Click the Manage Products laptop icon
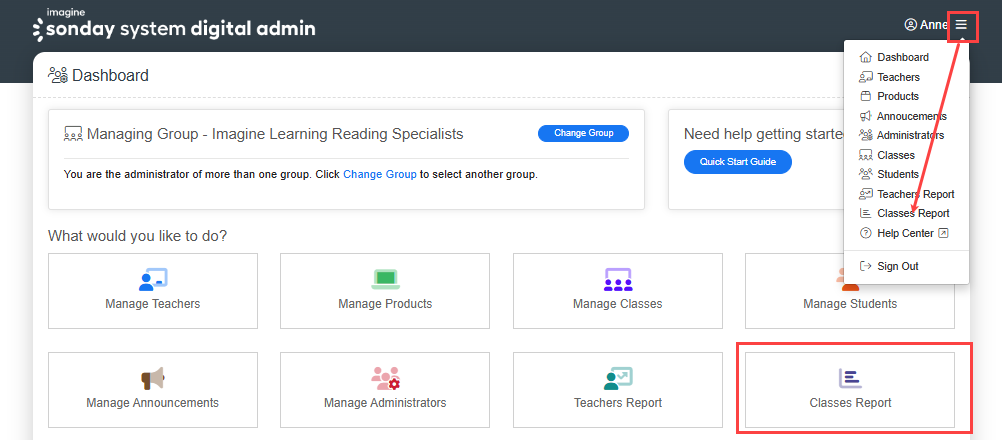Screen dimensions: 1002x440 [x=385, y=279]
